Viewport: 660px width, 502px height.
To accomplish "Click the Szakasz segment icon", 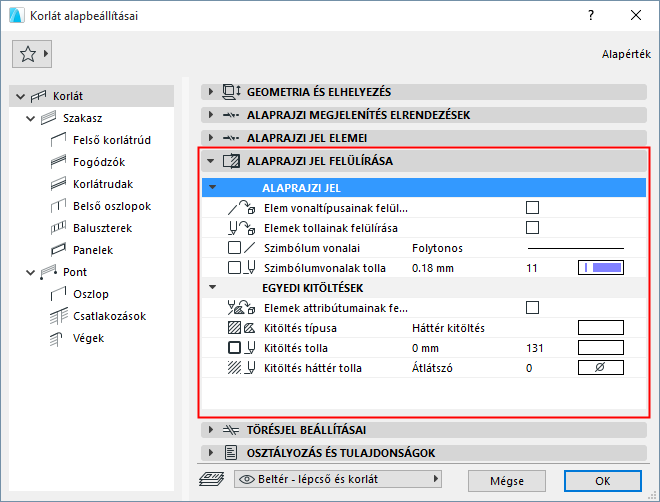I will pyautogui.click(x=48, y=118).
